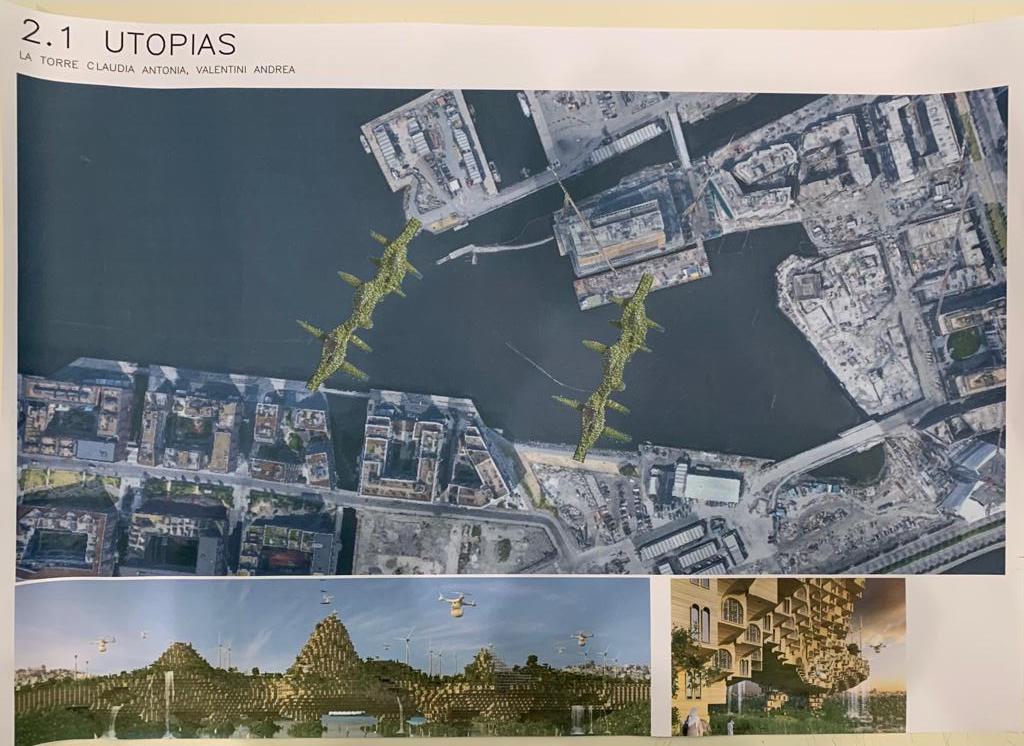
Task: Click the largest yellow drone in sky
Action: click(x=457, y=603)
